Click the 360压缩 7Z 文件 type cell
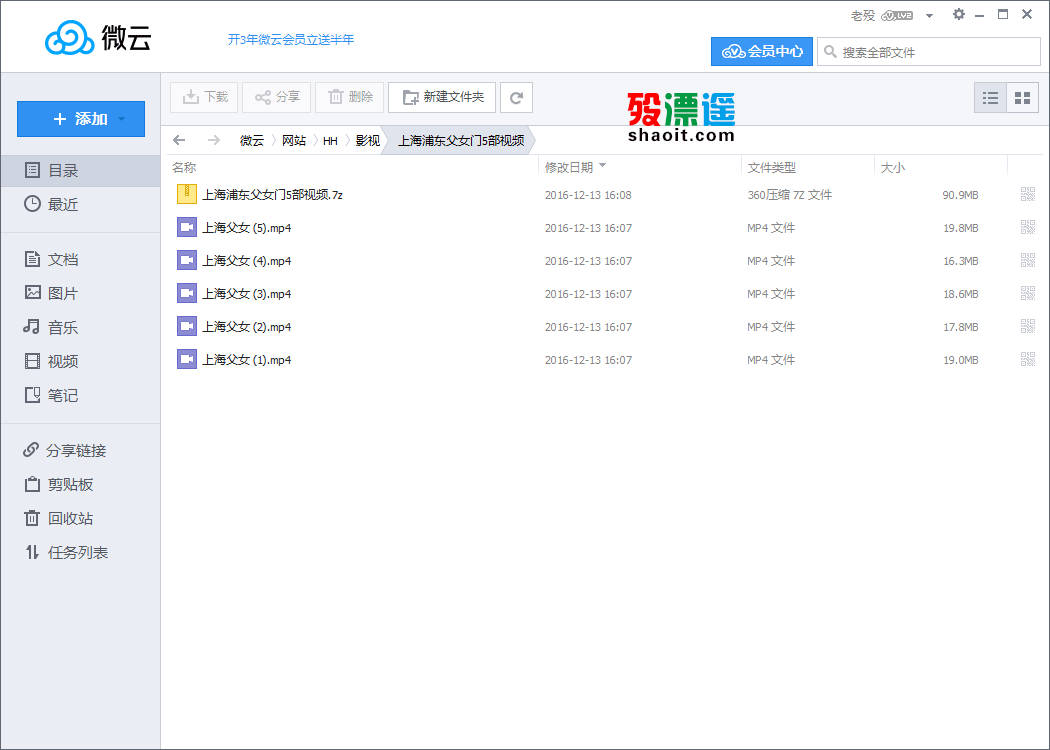The height and width of the screenshot is (750, 1050). [790, 195]
